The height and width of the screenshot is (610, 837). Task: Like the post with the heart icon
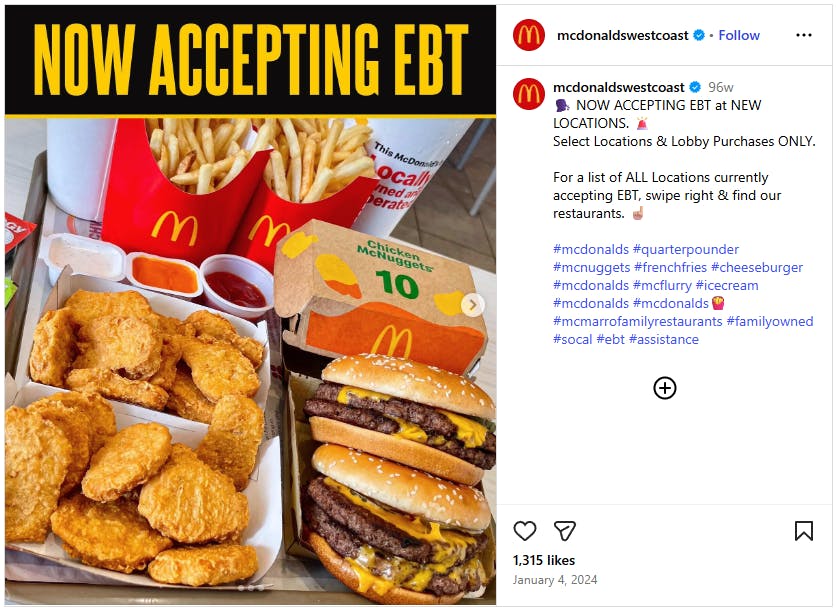[524, 531]
